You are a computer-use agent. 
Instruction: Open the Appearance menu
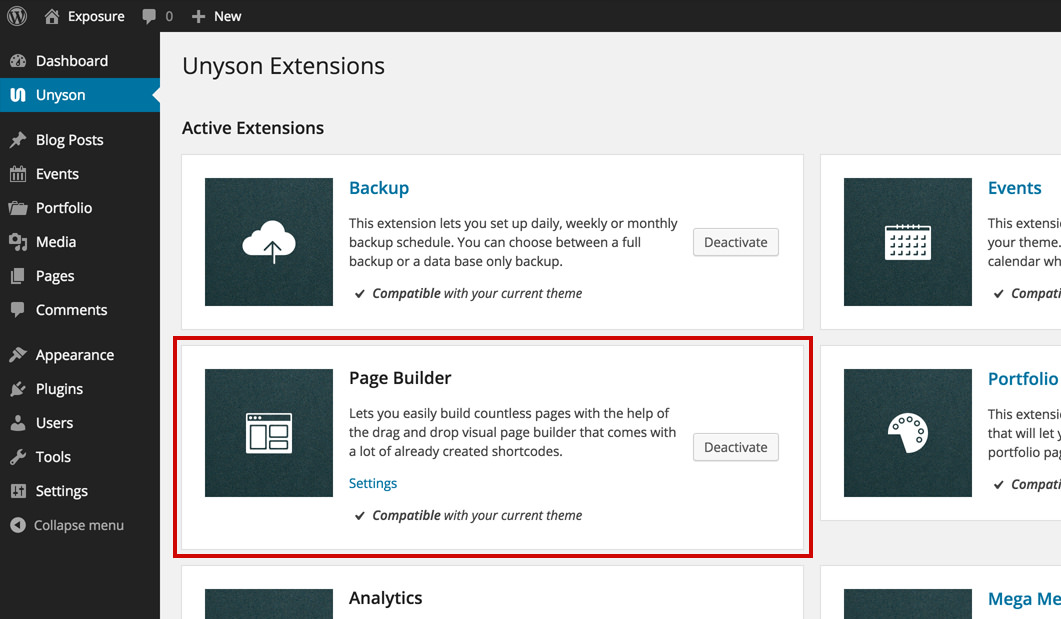tap(80, 354)
